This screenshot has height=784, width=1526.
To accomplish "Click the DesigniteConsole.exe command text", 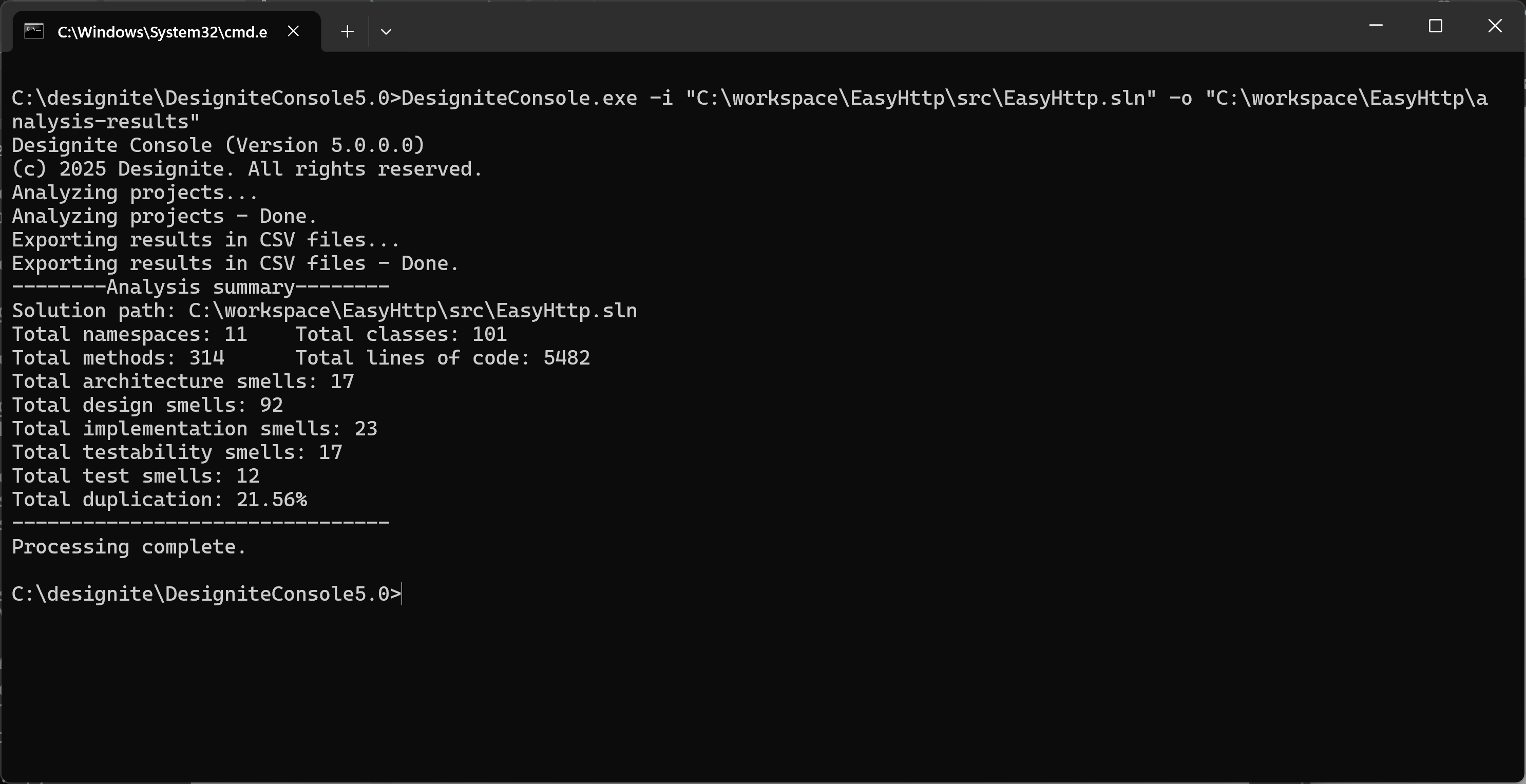I will click(519, 98).
